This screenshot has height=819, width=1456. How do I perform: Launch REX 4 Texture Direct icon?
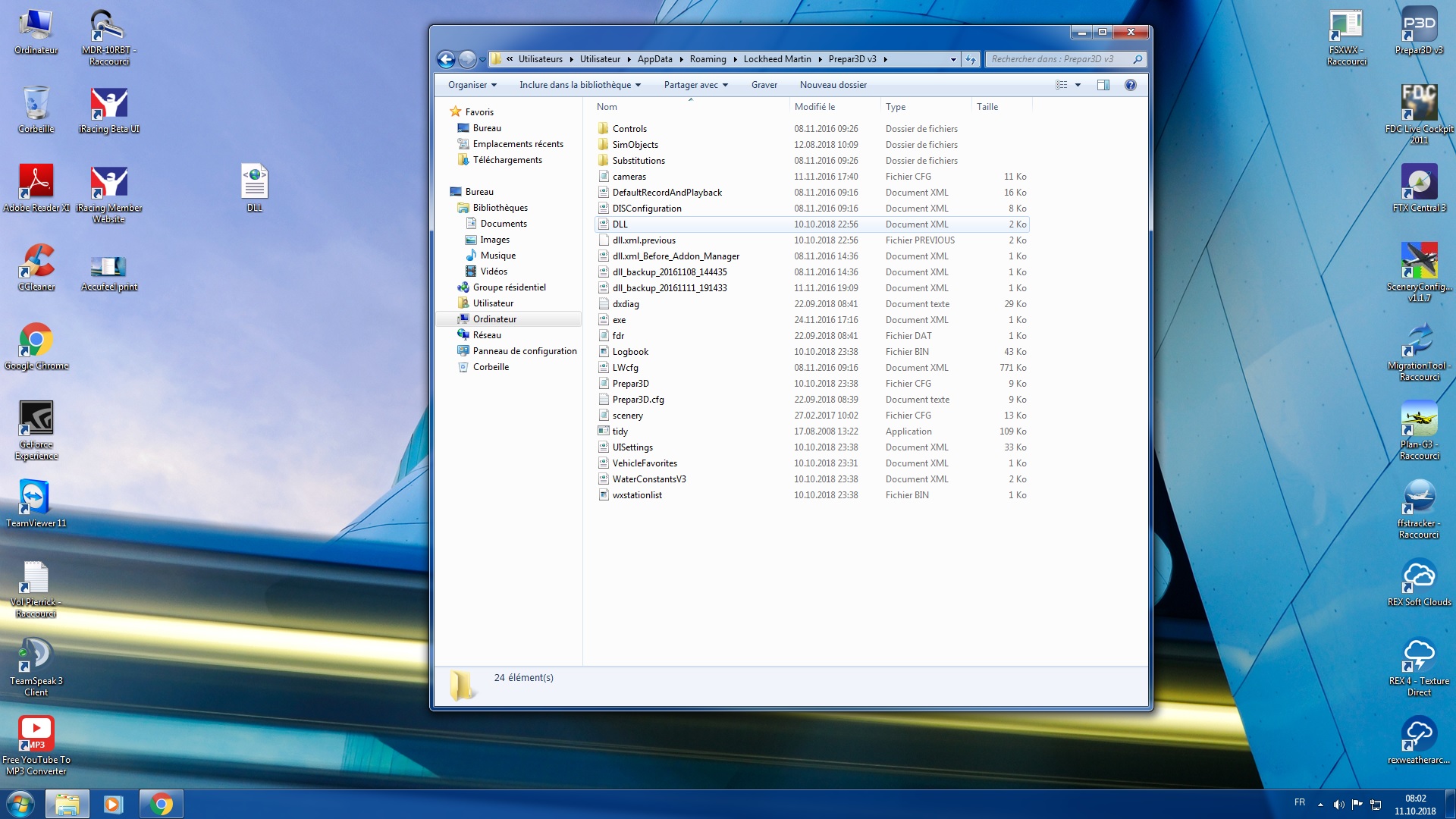(x=1419, y=666)
